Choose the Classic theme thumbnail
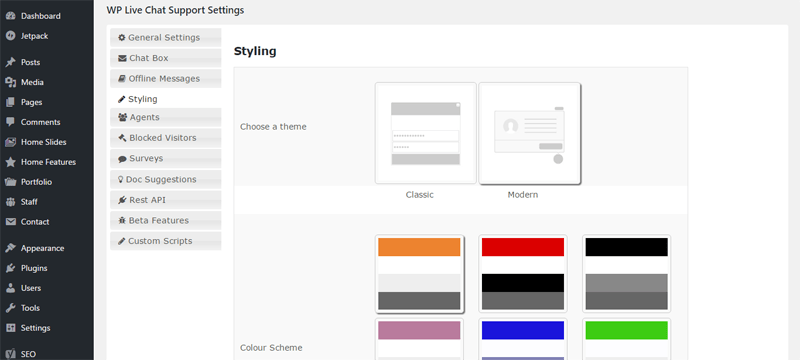Screen dimensions: 800x360 point(426,133)
